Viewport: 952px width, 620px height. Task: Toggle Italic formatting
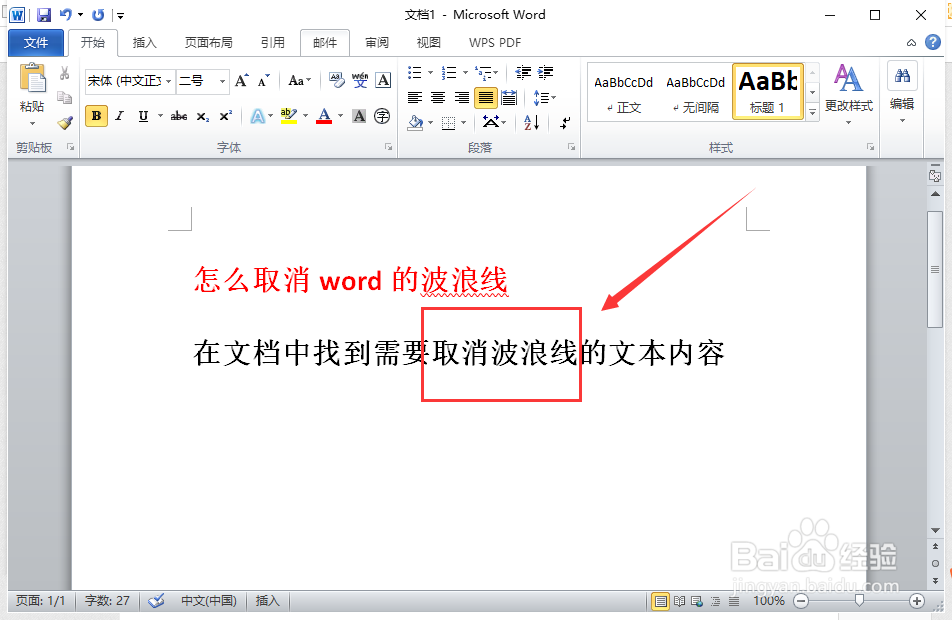(x=120, y=116)
